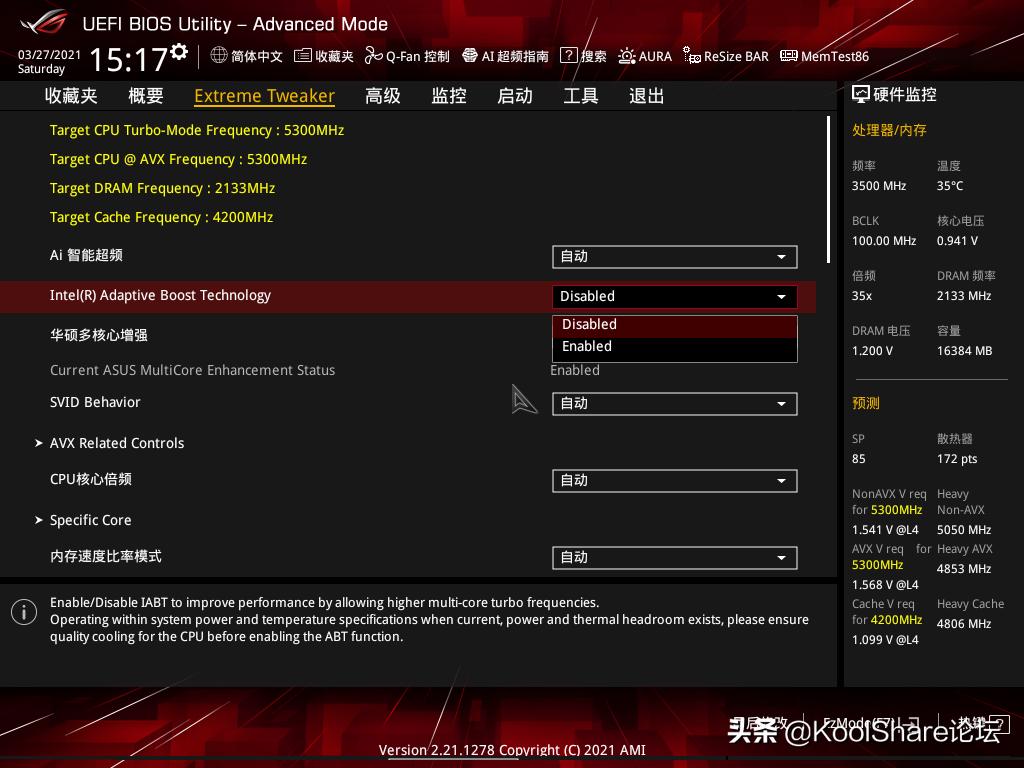The image size is (1024, 768).
Task: Click the info icon beside help text
Action: coord(24,612)
